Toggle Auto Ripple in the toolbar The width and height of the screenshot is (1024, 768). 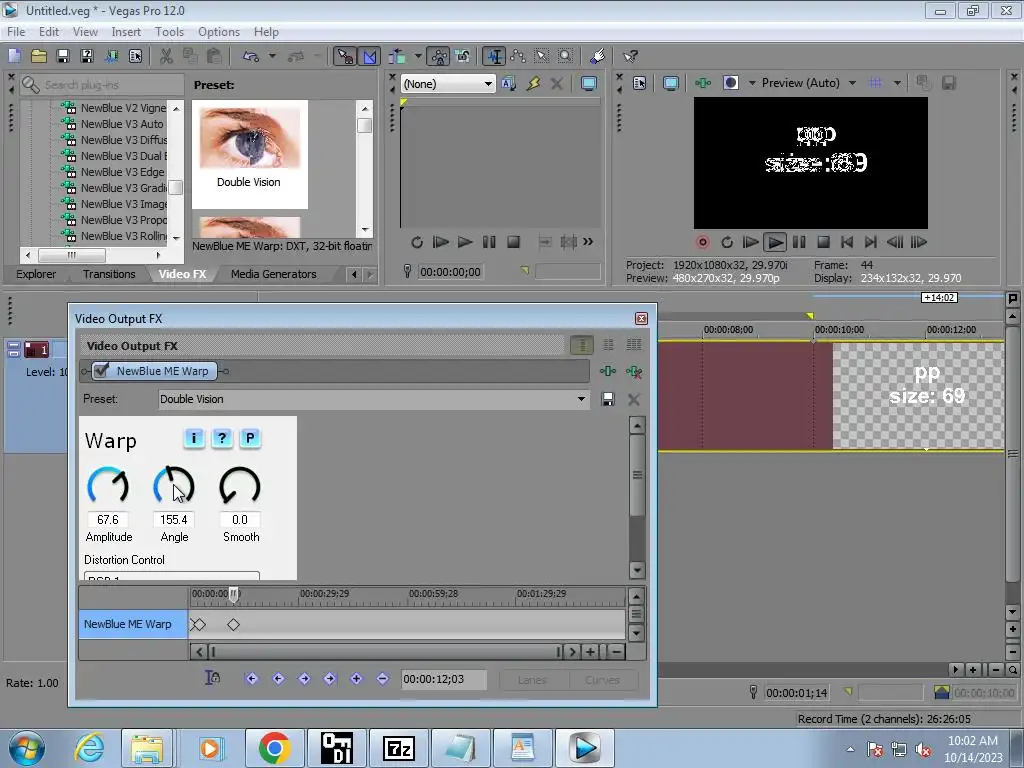(x=397, y=56)
